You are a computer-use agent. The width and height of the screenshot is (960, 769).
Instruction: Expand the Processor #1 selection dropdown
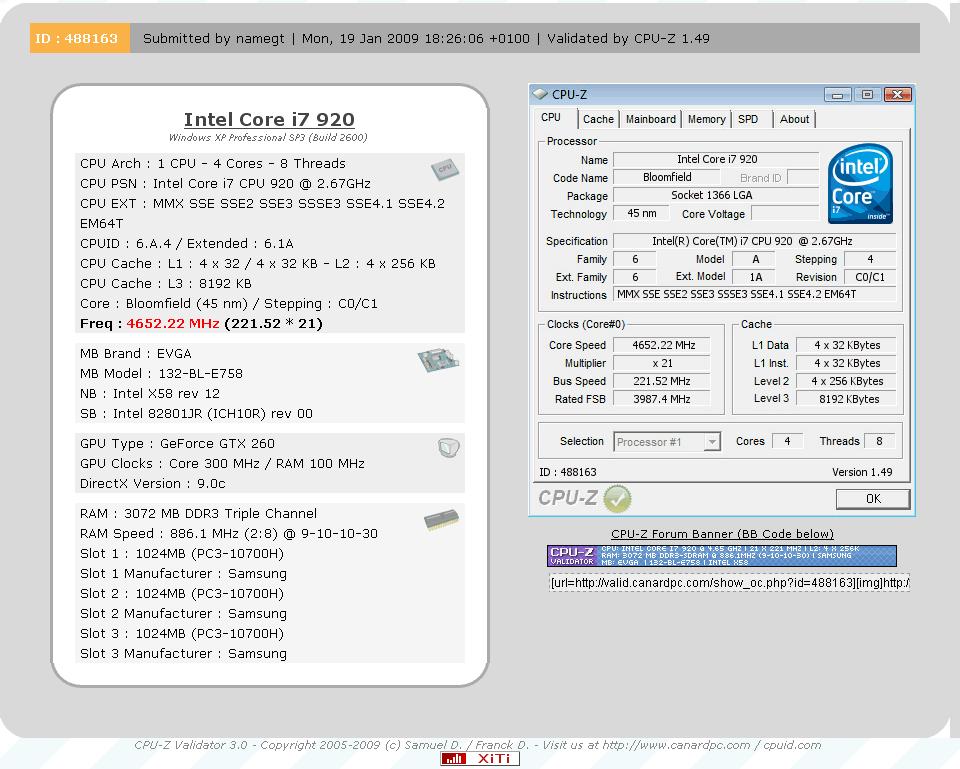tap(711, 441)
